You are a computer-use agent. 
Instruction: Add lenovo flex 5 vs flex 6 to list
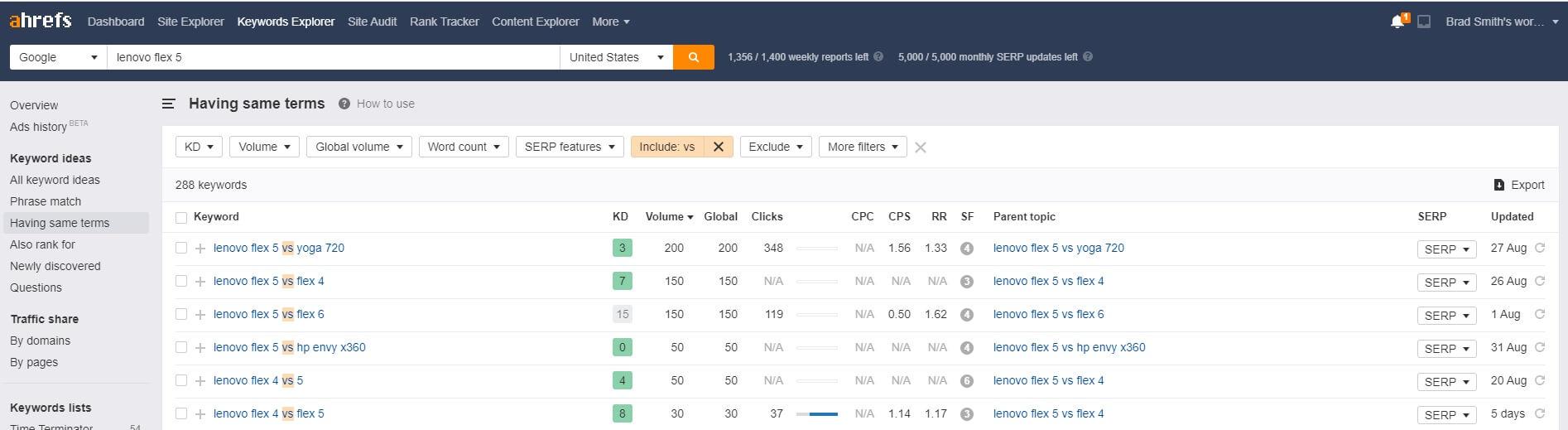(200, 315)
